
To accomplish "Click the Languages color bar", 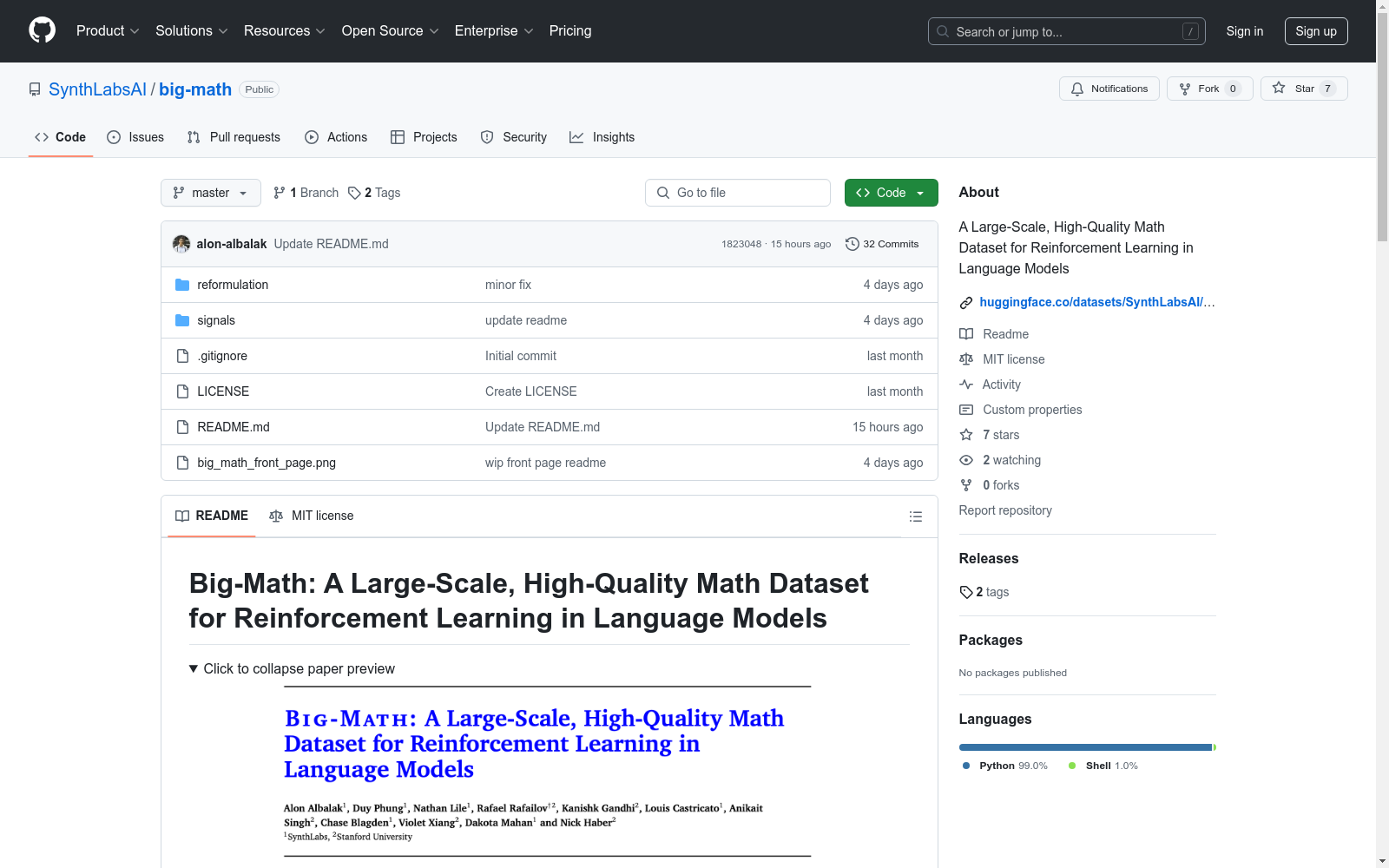I will click(1087, 747).
